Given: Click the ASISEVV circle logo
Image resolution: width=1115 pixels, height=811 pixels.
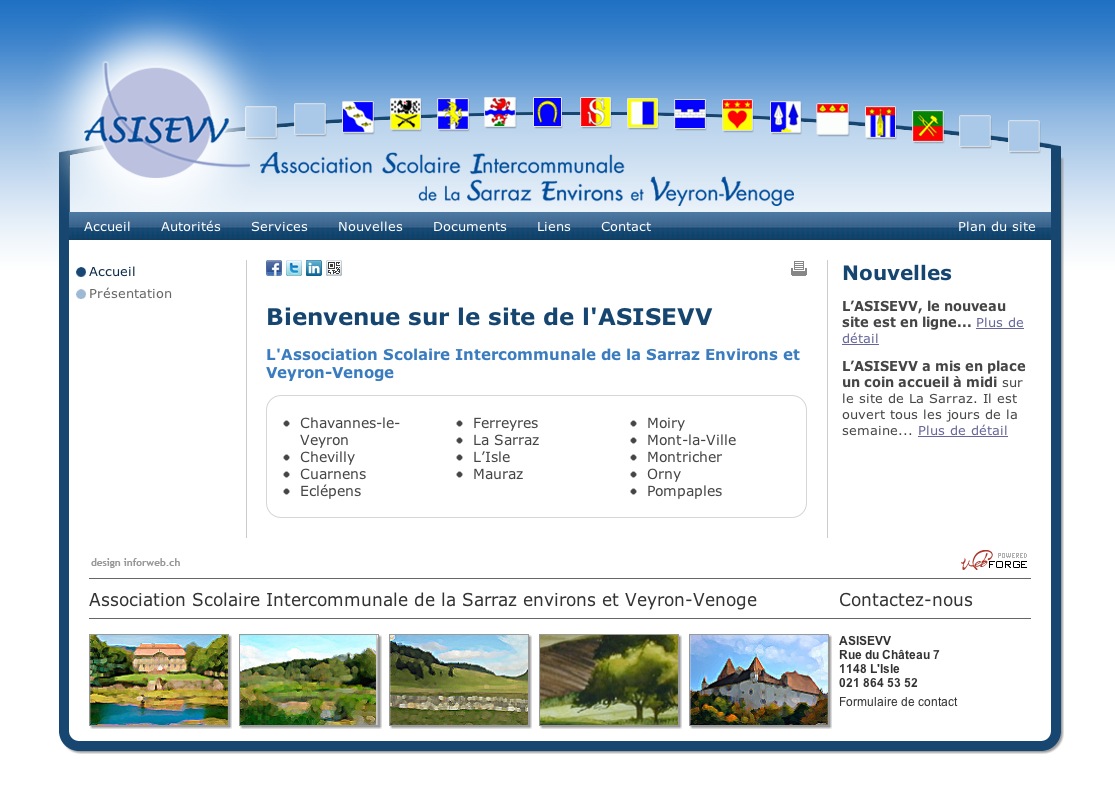Looking at the screenshot, I should point(156,124).
